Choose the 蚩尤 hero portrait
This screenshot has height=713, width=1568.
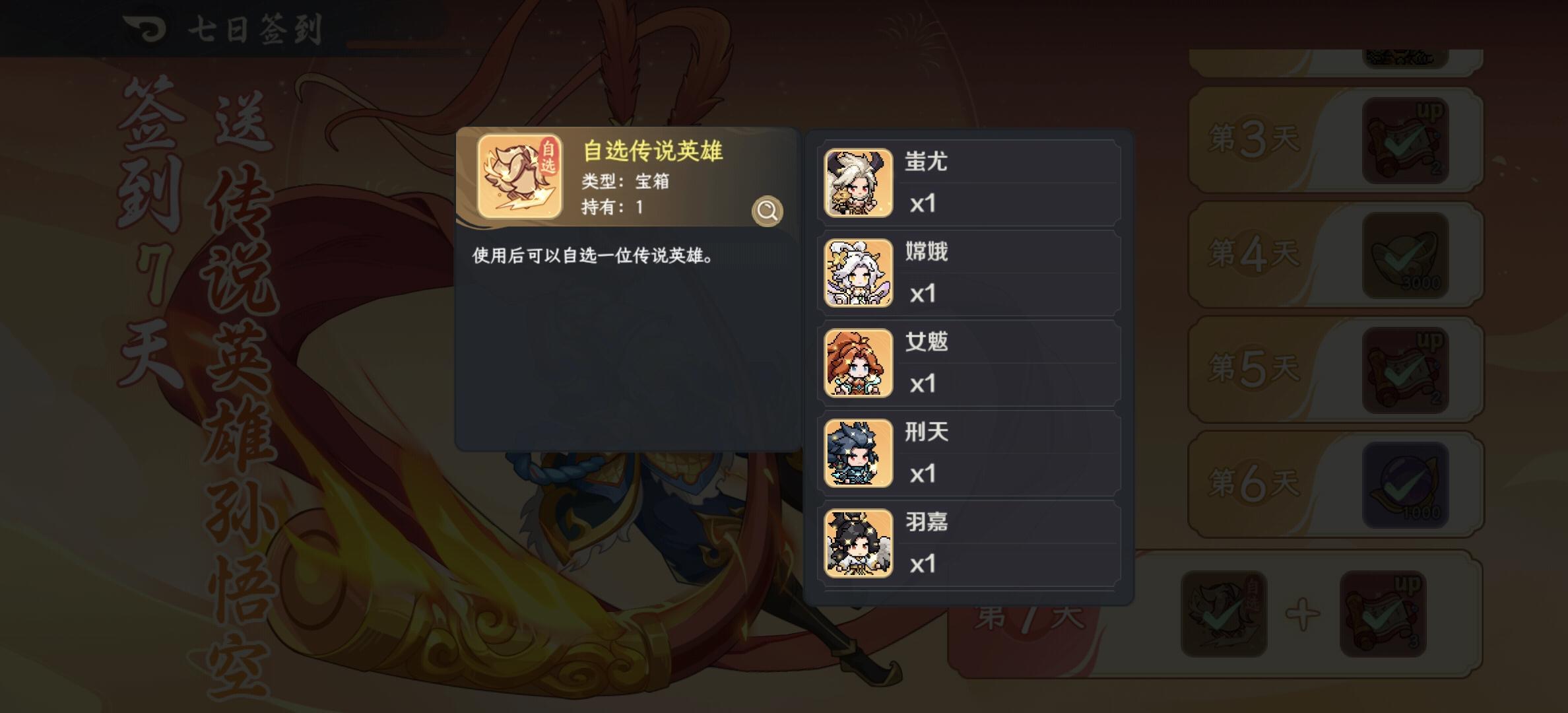click(x=859, y=183)
